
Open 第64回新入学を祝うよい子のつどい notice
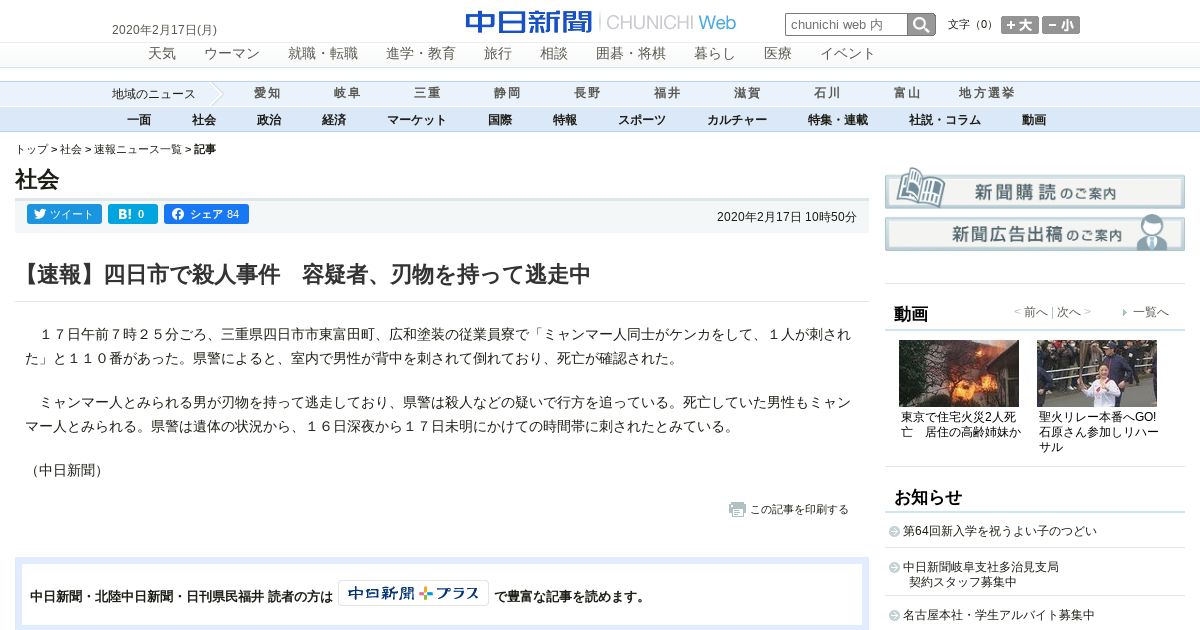[1000, 531]
